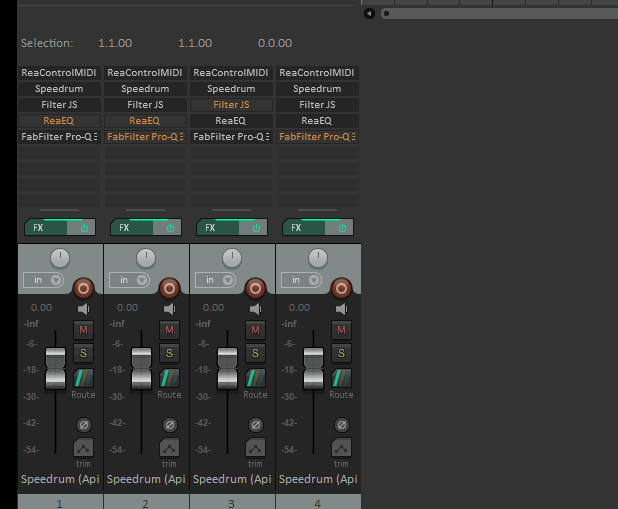
Task: Mute track 2
Action: (x=169, y=330)
